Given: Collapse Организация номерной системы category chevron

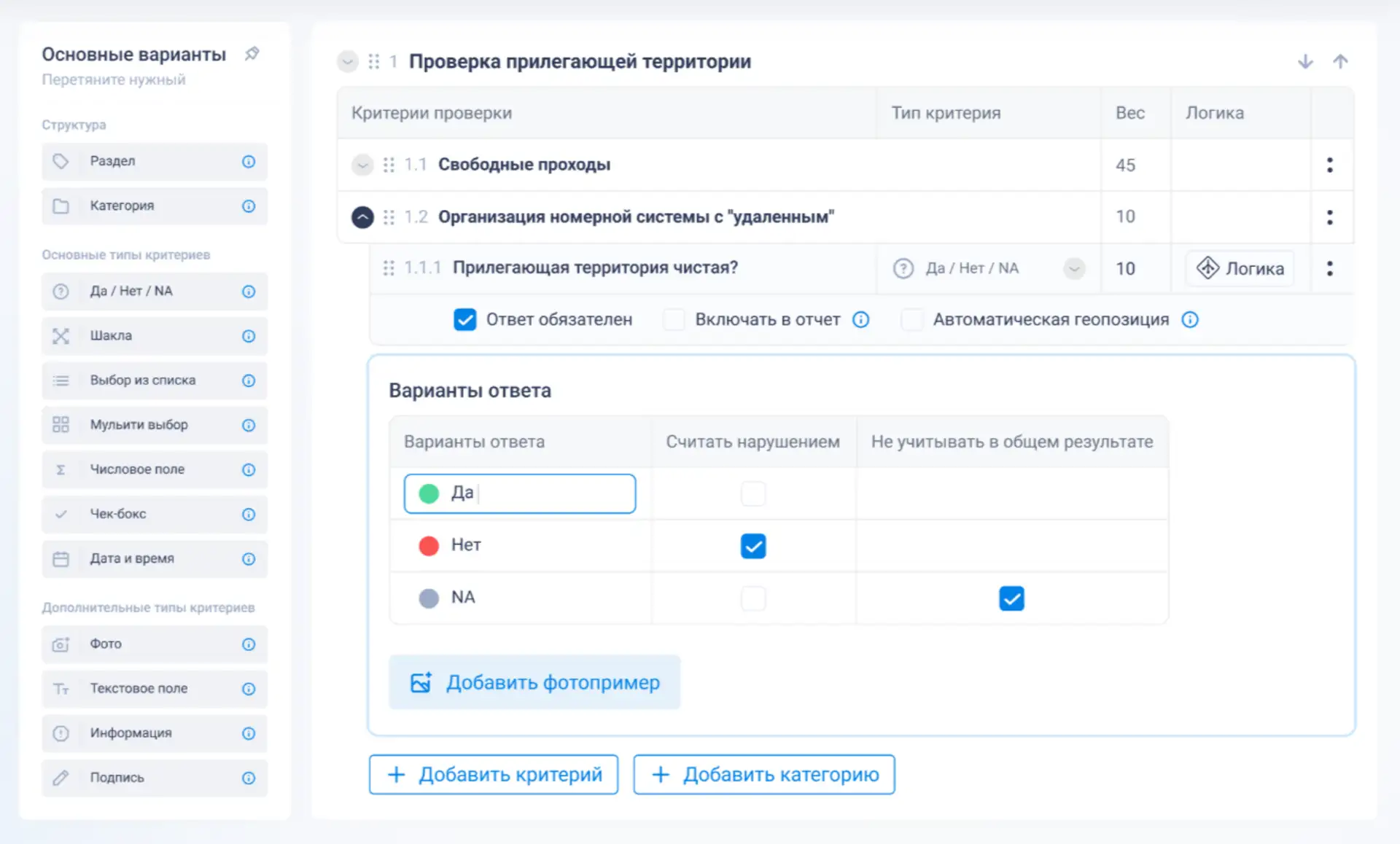Looking at the screenshot, I should [362, 217].
